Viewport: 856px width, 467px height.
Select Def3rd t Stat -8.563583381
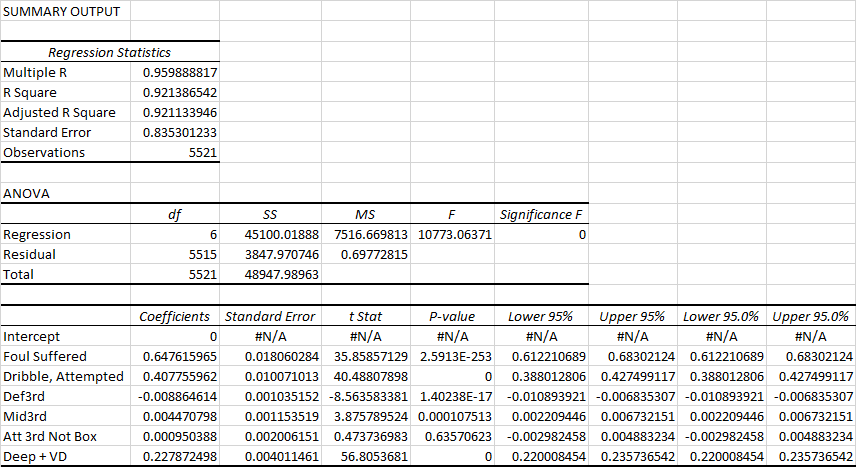[x=366, y=397]
